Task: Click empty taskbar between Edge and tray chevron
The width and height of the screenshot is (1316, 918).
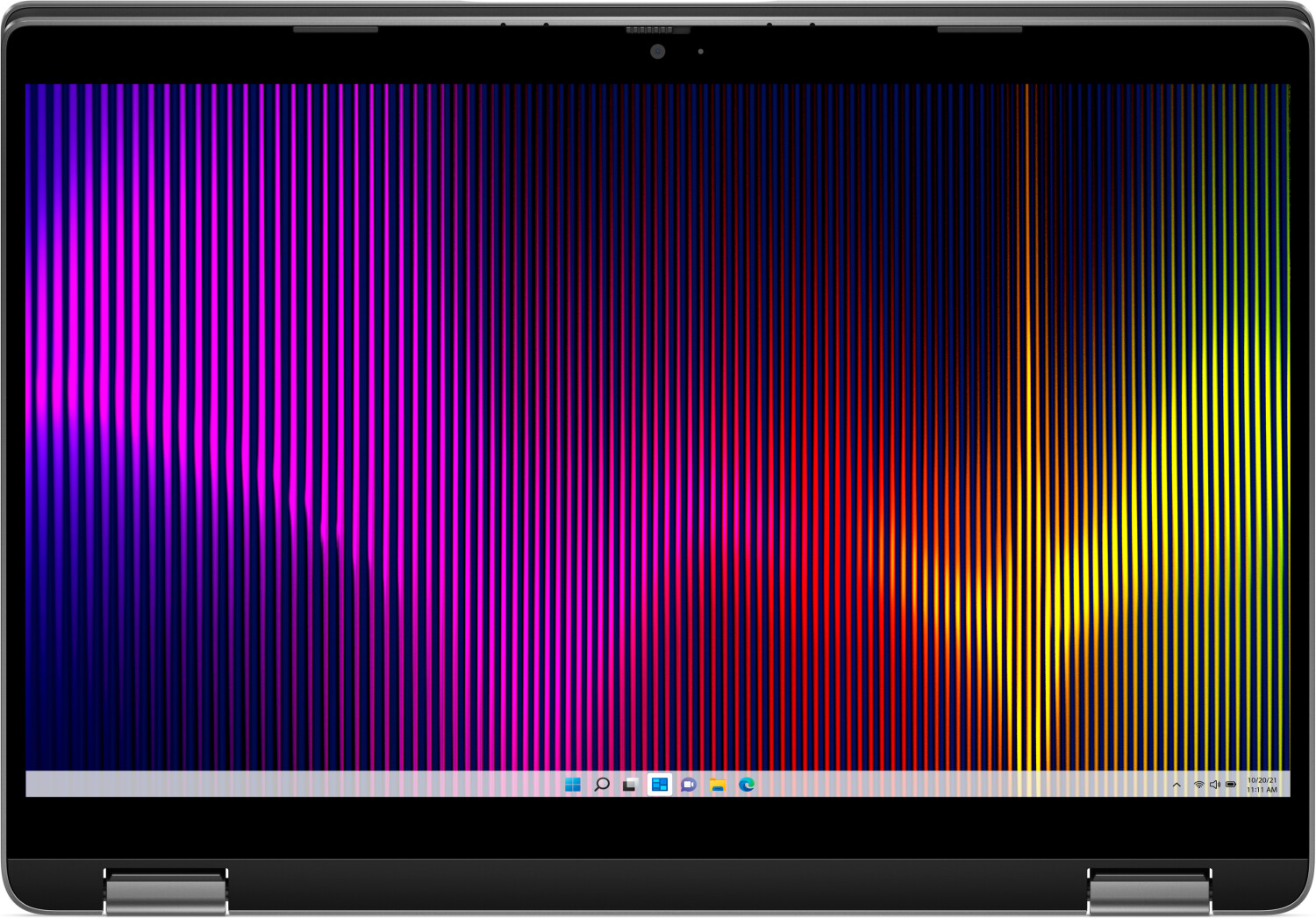Action: click(965, 785)
